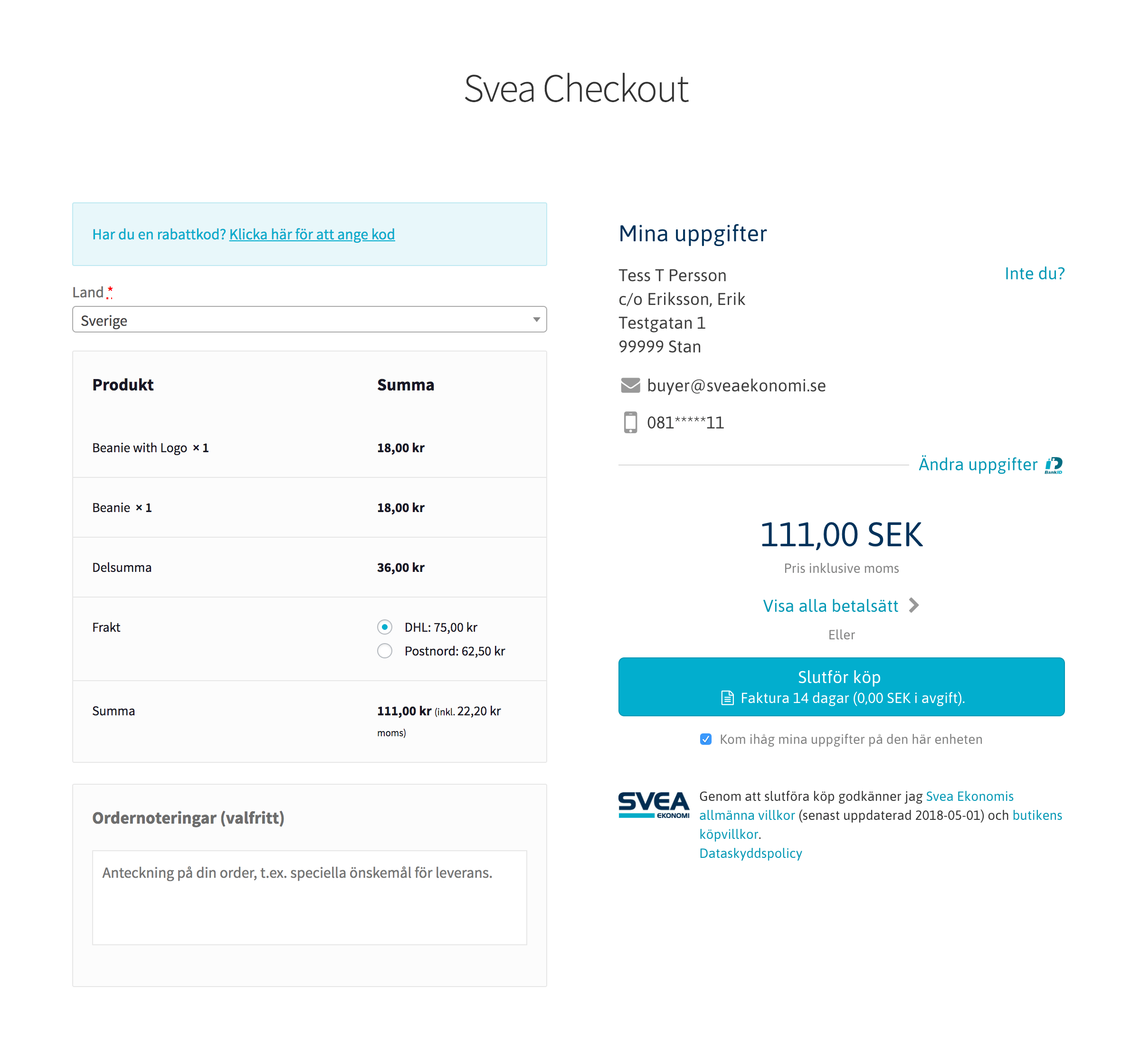Click the BankID logo icon

click(x=1054, y=465)
